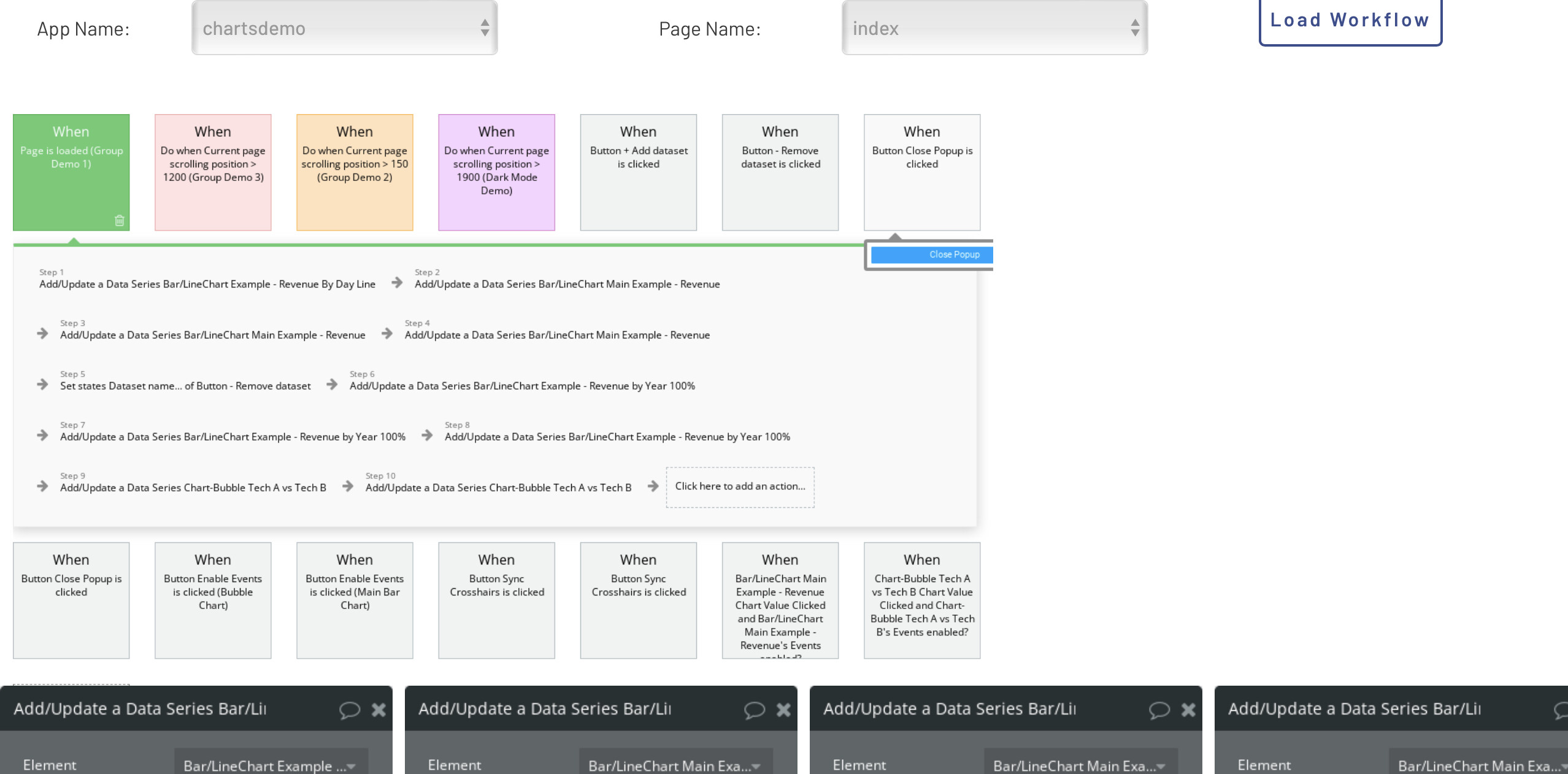The height and width of the screenshot is (774, 1568).
Task: Open the Page Name index dropdown
Action: [x=994, y=28]
